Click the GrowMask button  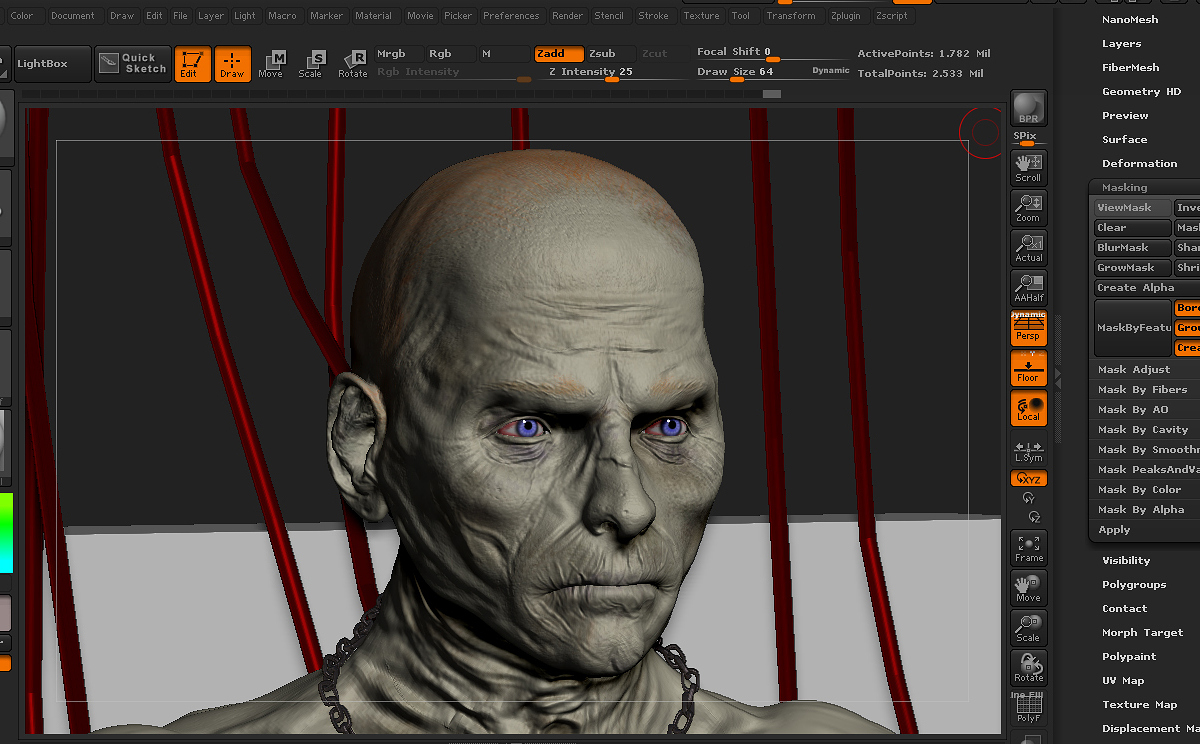pos(1132,268)
